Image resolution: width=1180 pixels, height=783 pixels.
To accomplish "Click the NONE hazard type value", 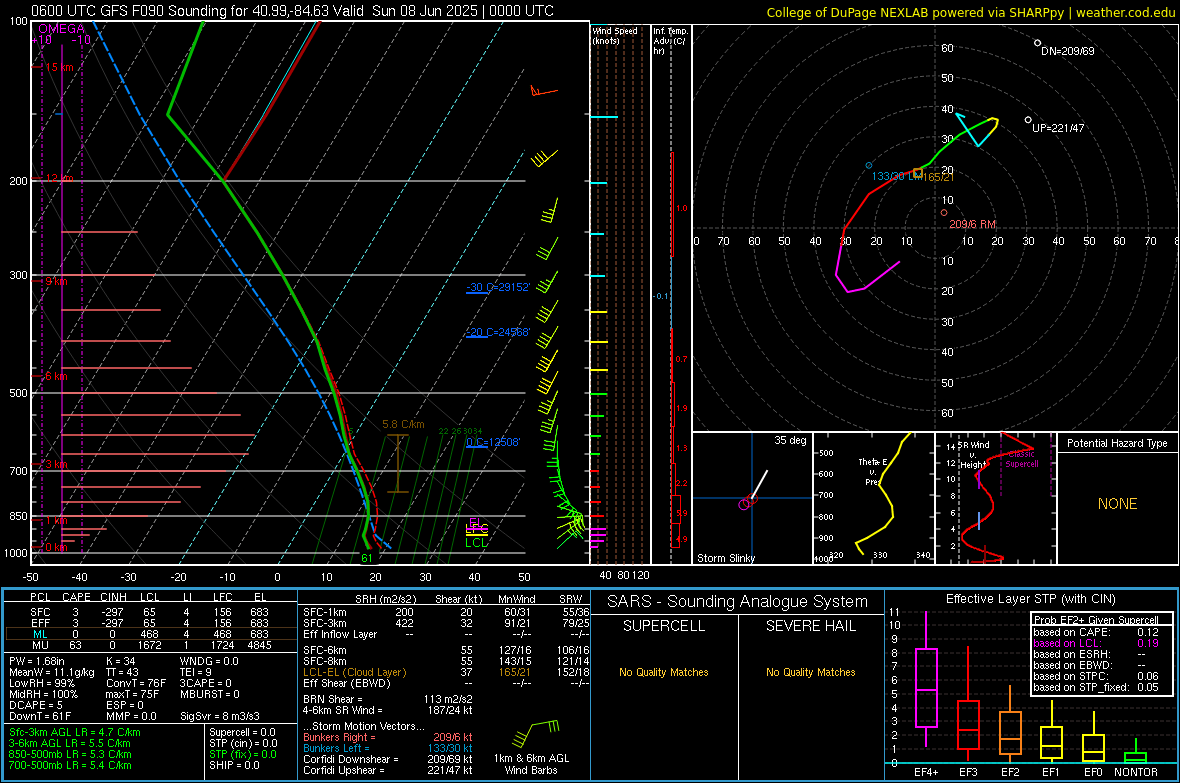I will 1117,504.
